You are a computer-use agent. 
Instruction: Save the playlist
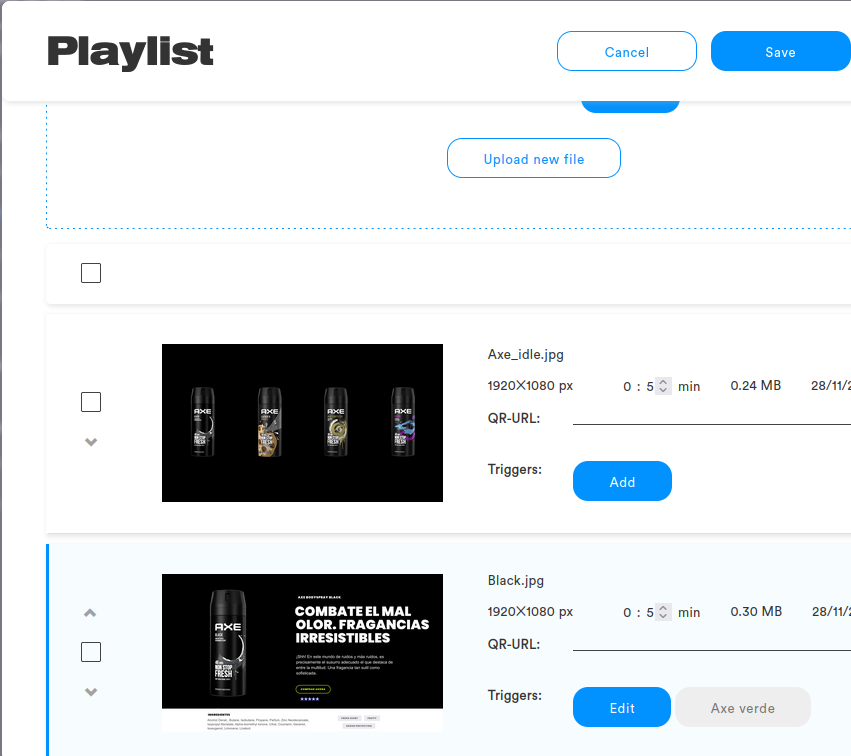[781, 52]
